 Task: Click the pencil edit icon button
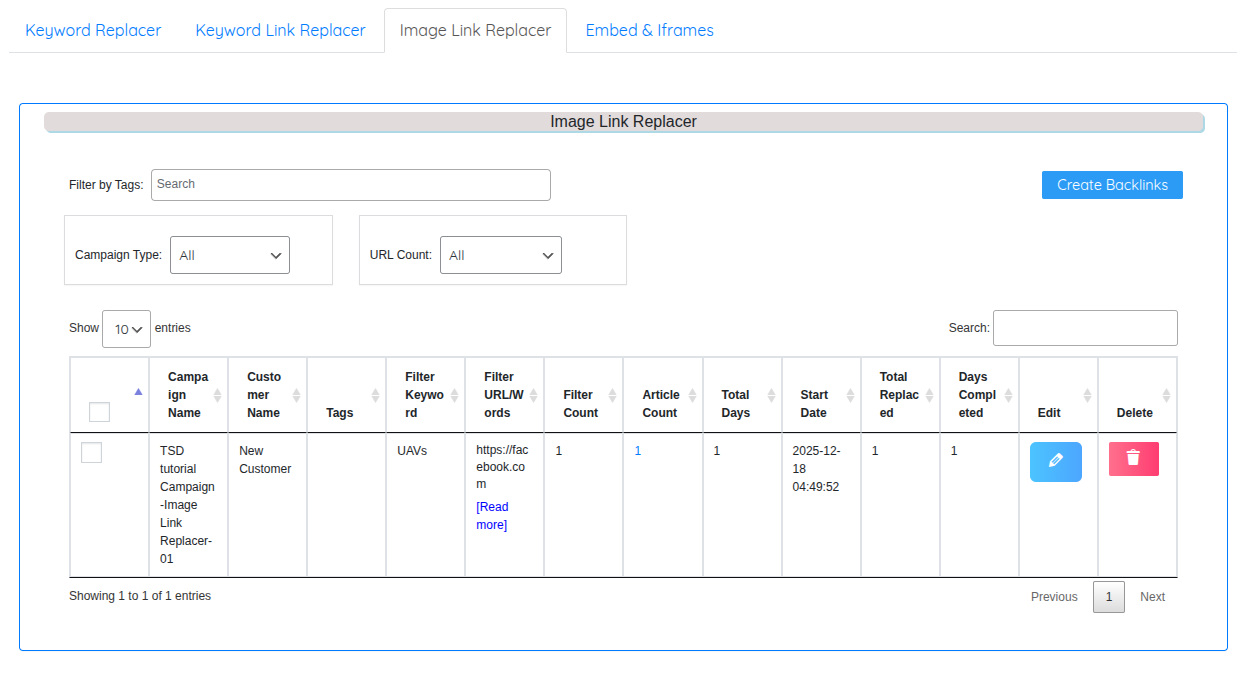(x=1055, y=461)
